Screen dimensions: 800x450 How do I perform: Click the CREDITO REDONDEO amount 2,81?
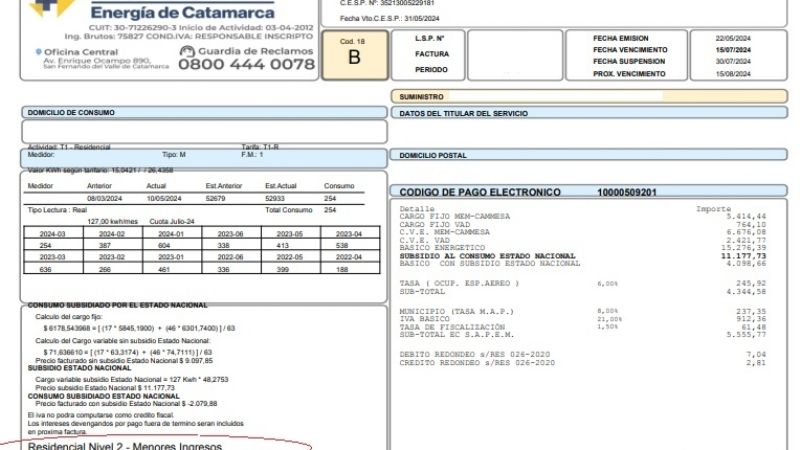click(x=756, y=363)
